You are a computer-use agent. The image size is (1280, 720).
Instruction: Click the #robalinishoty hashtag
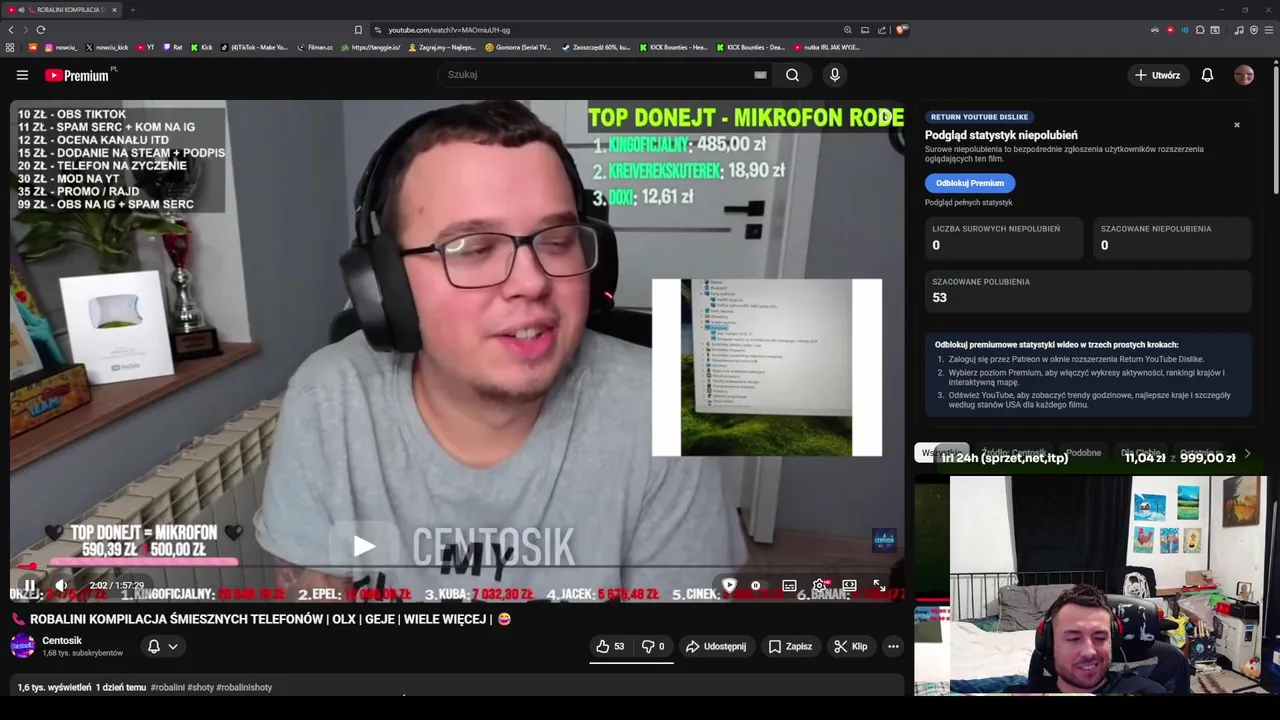[244, 688]
